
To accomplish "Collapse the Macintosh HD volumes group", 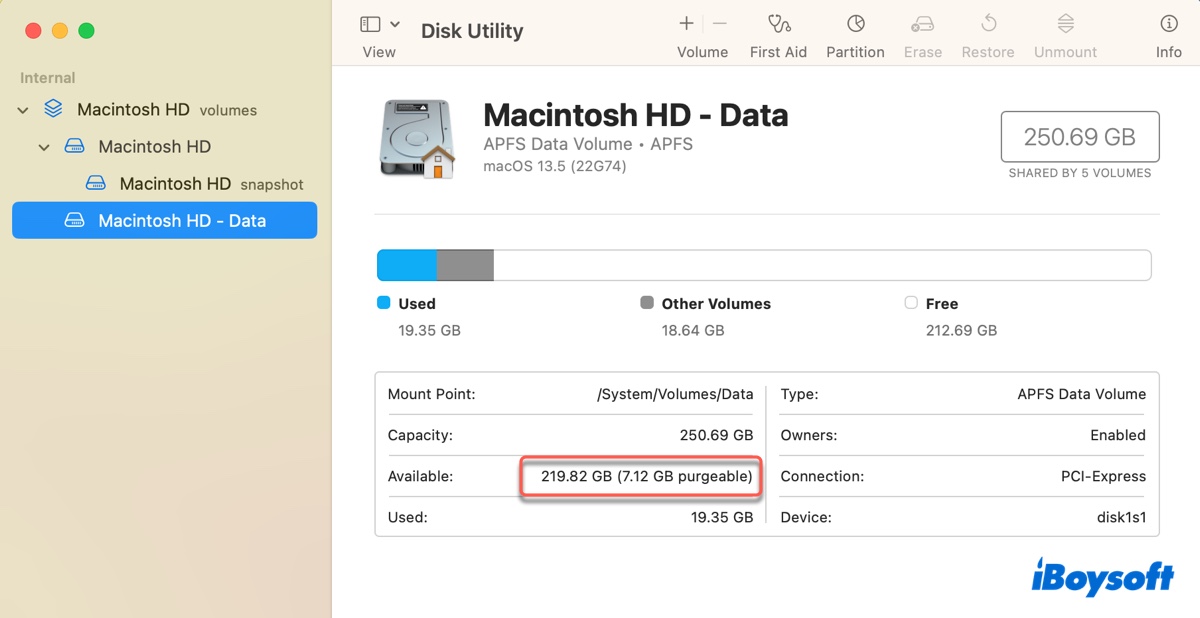I will (23, 110).
